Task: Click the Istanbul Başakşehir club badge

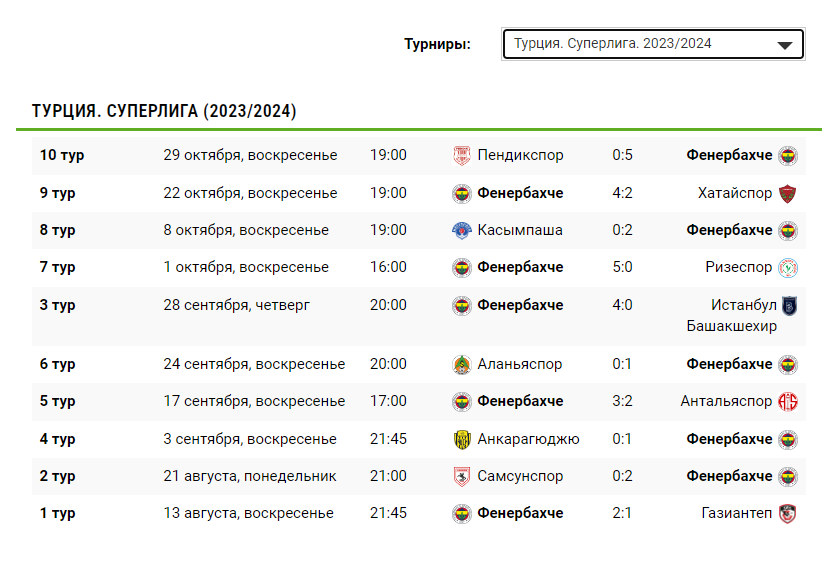Action: coord(788,306)
